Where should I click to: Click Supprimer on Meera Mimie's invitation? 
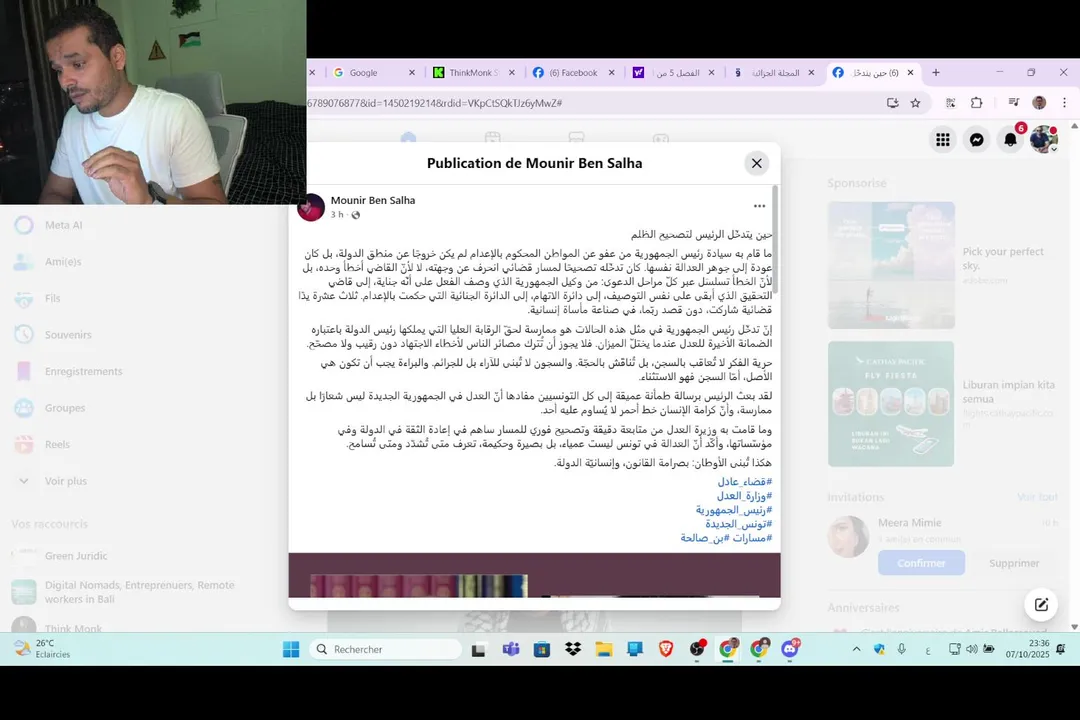tap(1013, 563)
